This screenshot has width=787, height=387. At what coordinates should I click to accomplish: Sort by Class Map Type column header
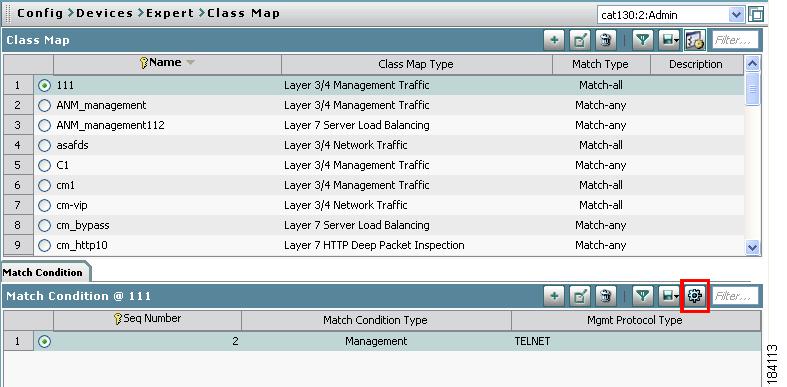pyautogui.click(x=416, y=64)
